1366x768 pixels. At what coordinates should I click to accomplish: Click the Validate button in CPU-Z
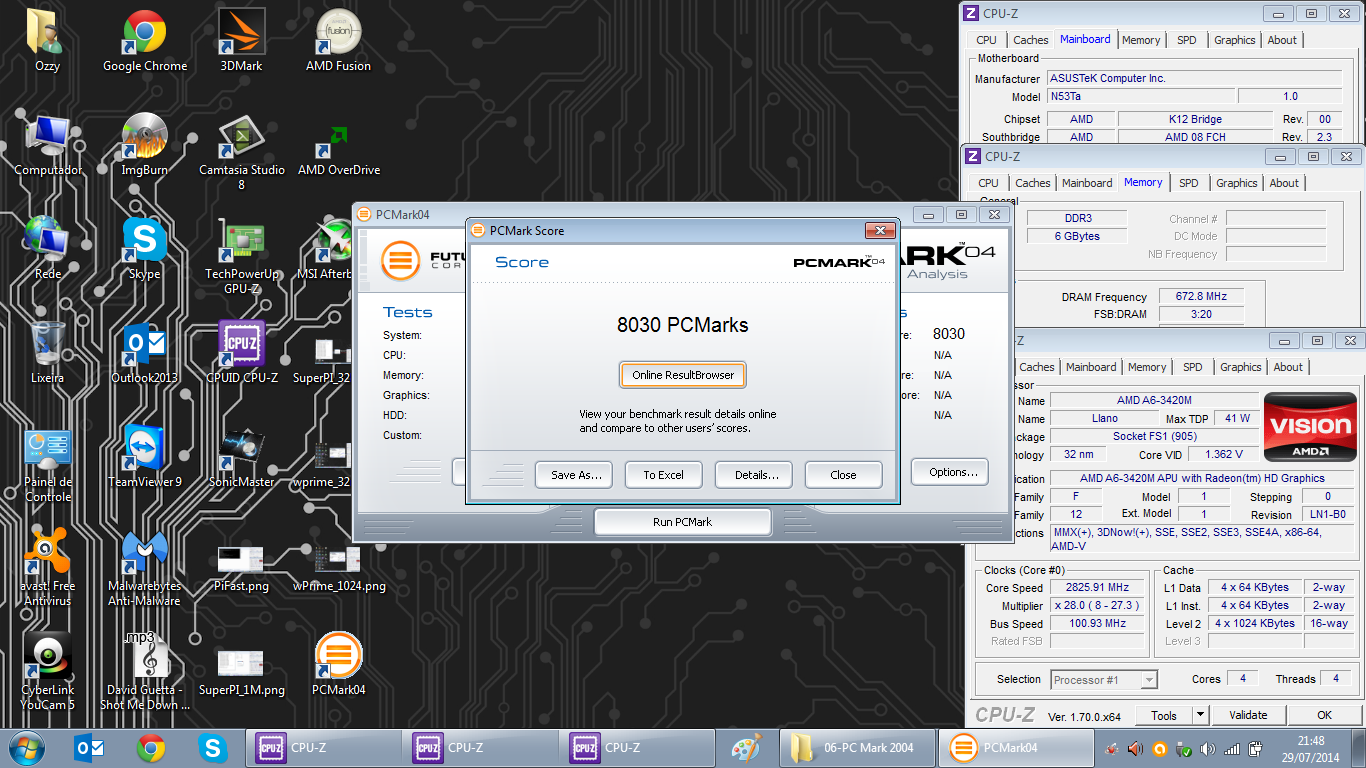(x=1248, y=715)
